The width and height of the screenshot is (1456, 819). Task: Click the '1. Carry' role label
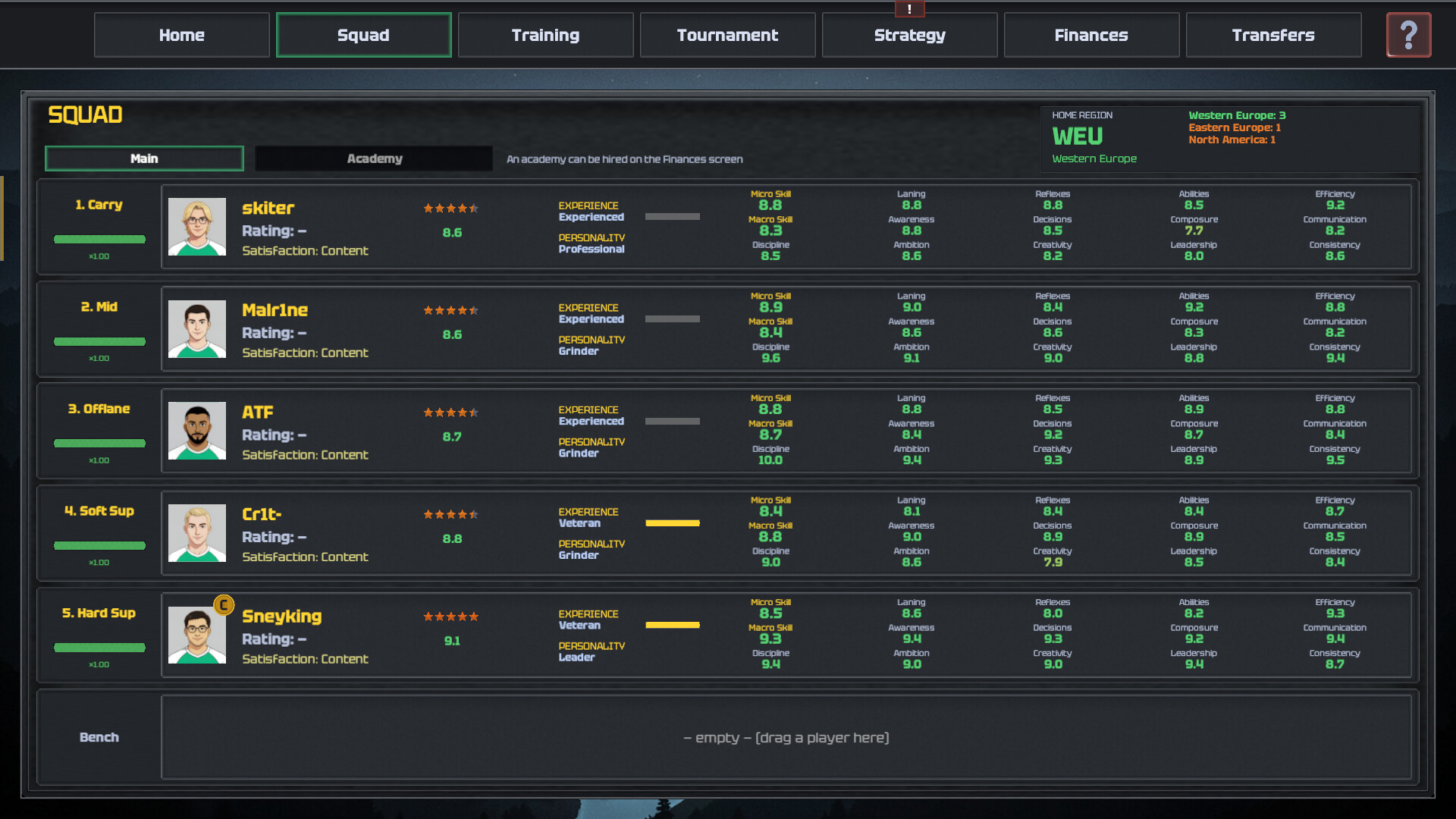[x=99, y=205]
